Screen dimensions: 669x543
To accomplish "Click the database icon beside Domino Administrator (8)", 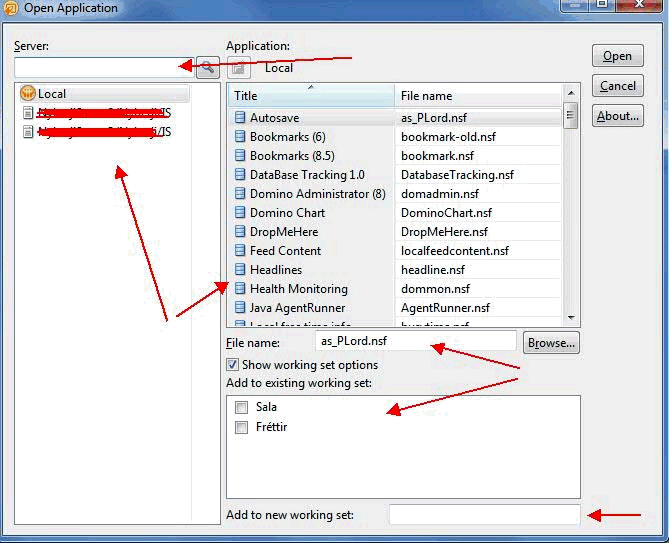I will (x=240, y=194).
